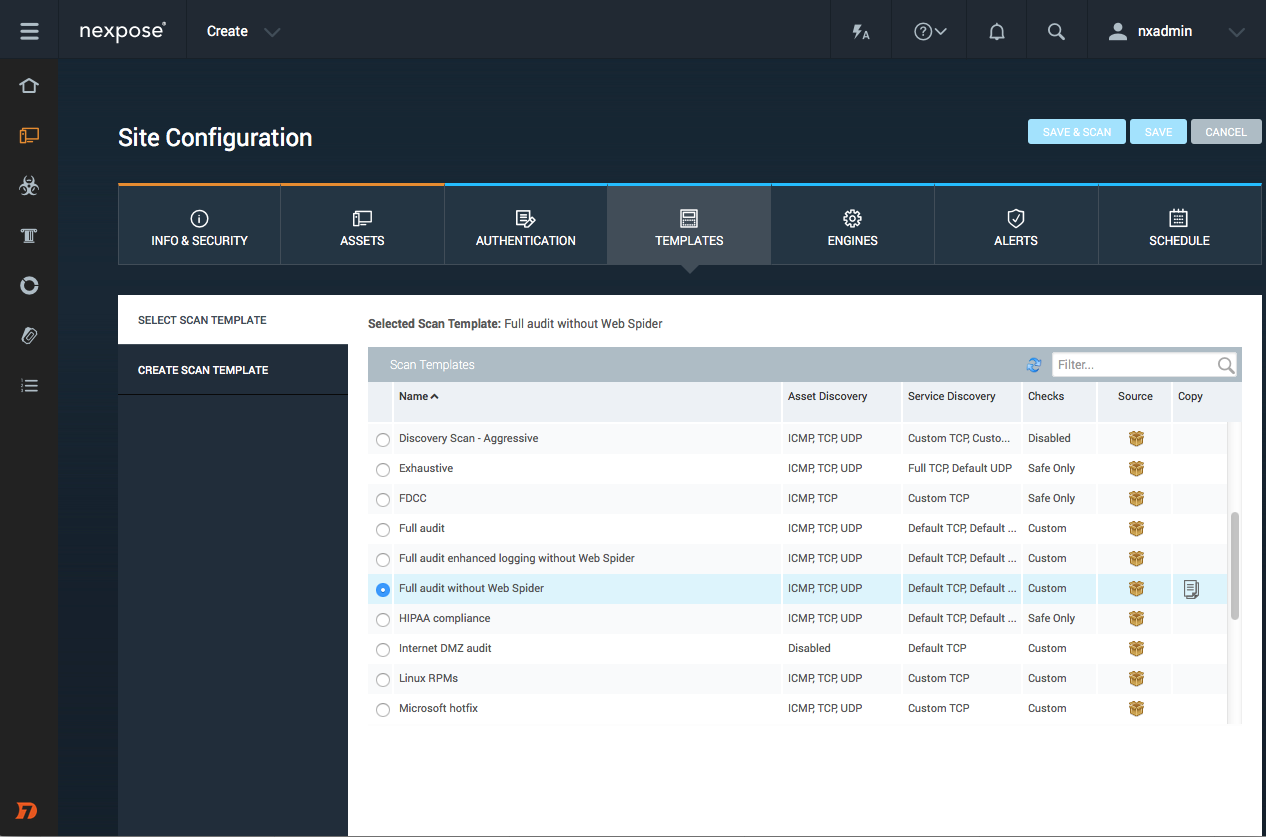
Task: Click the Save & Scan button
Action: 1076,132
